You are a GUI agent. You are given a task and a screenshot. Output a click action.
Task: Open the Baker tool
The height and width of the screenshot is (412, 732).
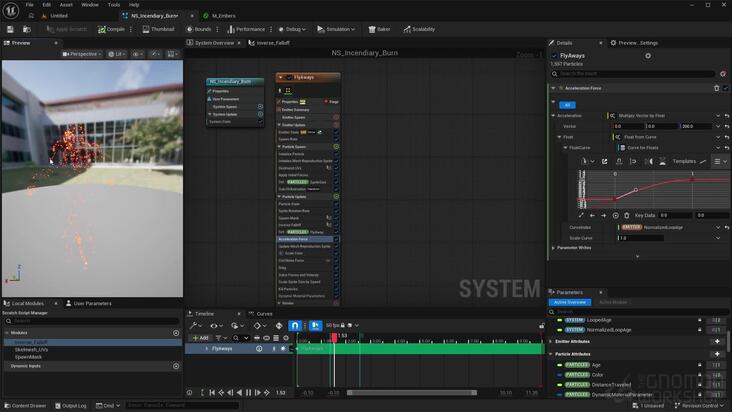click(379, 29)
